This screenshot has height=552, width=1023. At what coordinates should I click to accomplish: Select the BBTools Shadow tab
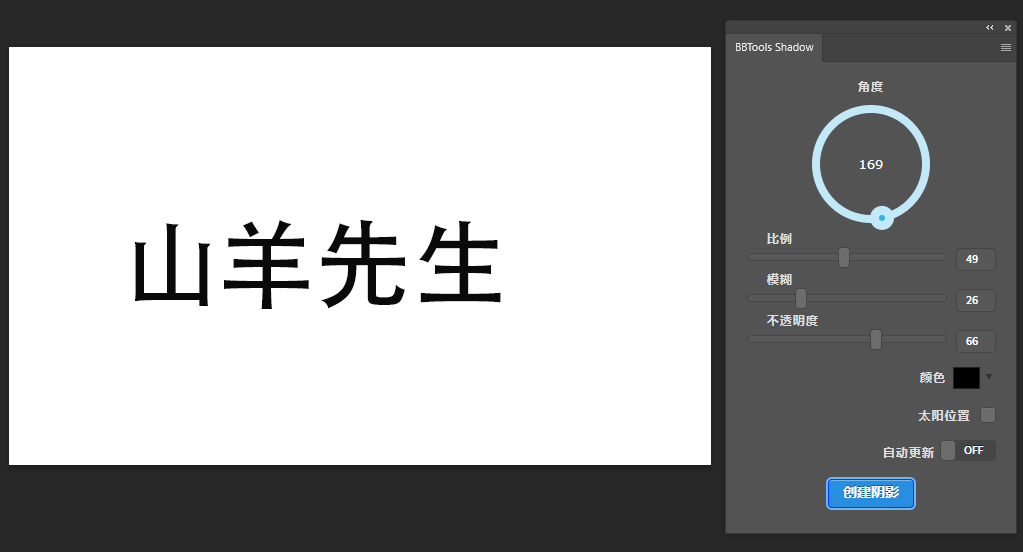[774, 48]
